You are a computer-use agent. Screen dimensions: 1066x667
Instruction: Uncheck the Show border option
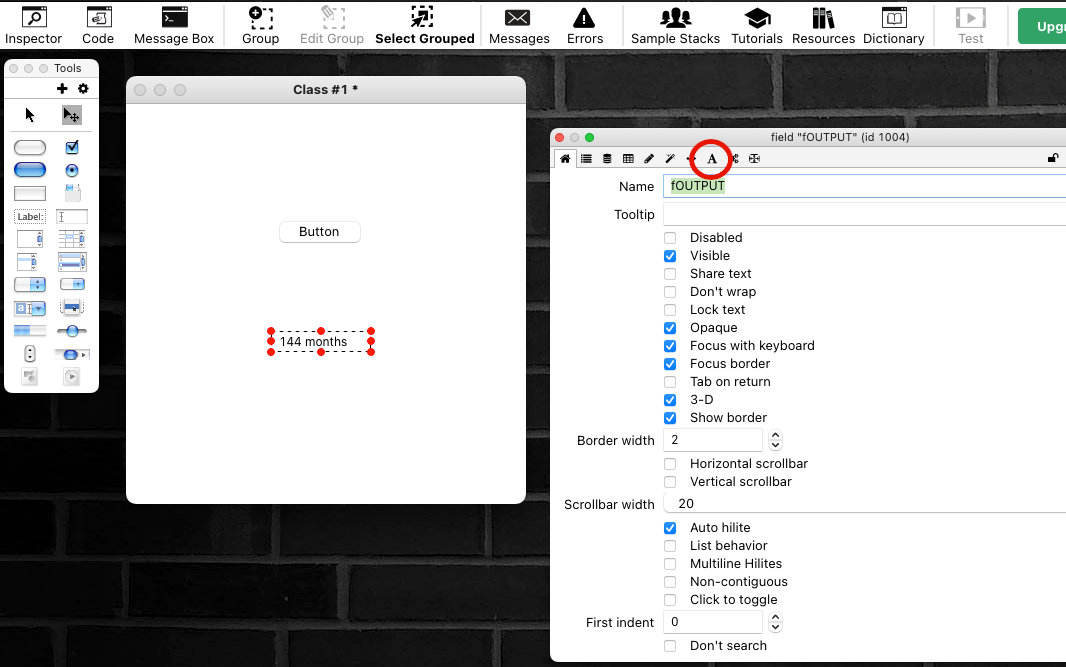(x=670, y=418)
